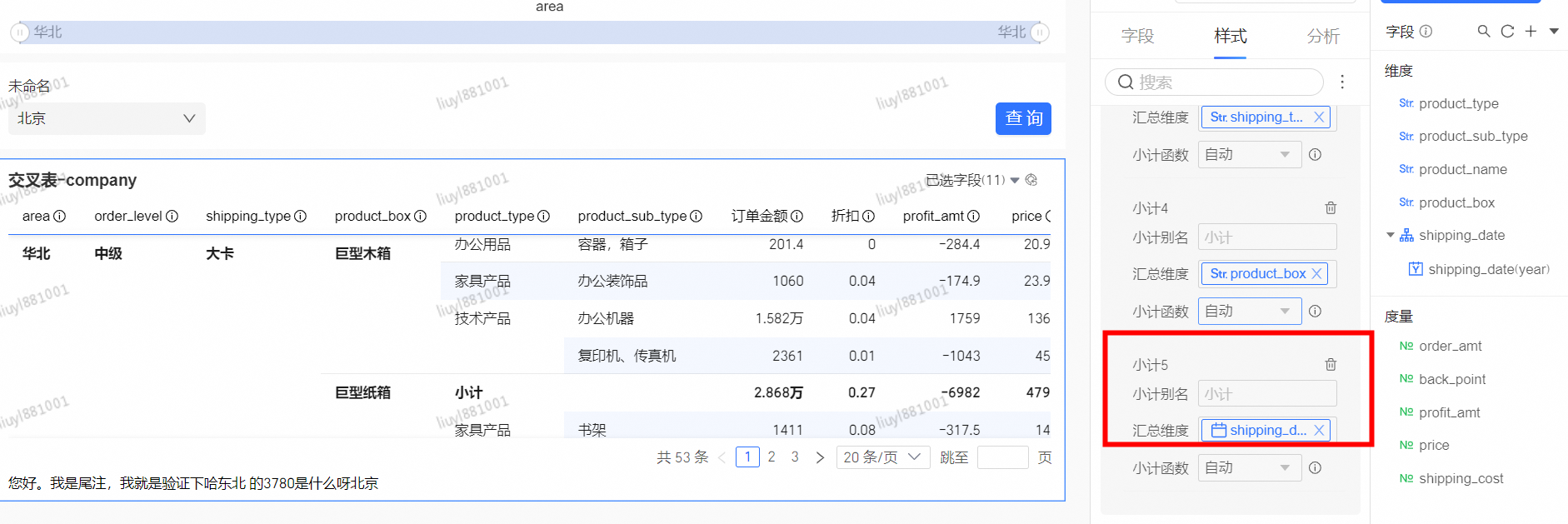Open 小计函数 自动 dropdown under 小计4
Image resolution: width=1568 pixels, height=524 pixels.
click(1249, 311)
